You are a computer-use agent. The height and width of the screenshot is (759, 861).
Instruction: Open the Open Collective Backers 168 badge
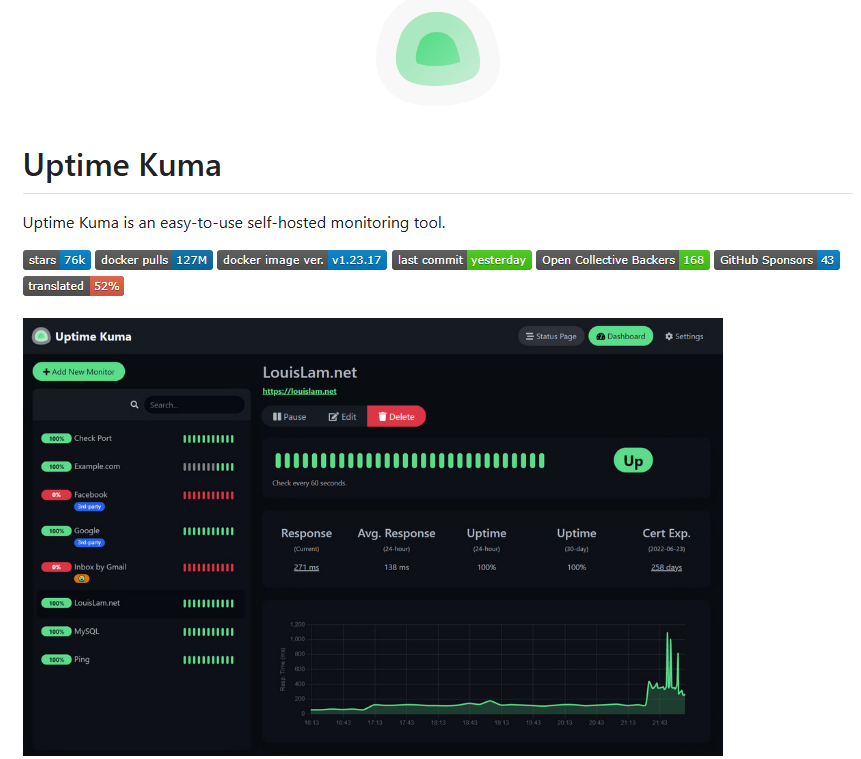[623, 260]
